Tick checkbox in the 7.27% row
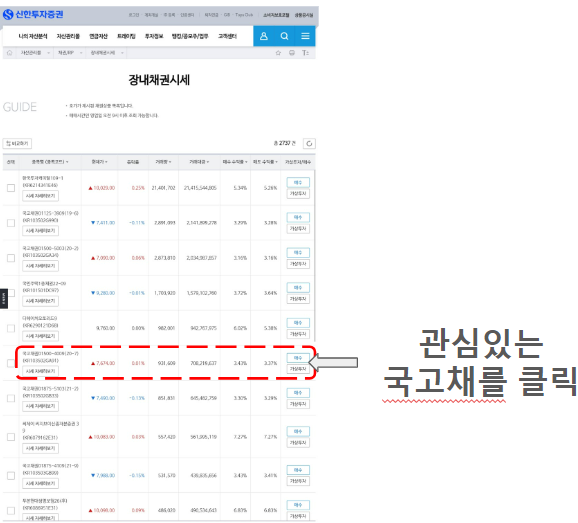The image size is (578, 523). point(11,437)
